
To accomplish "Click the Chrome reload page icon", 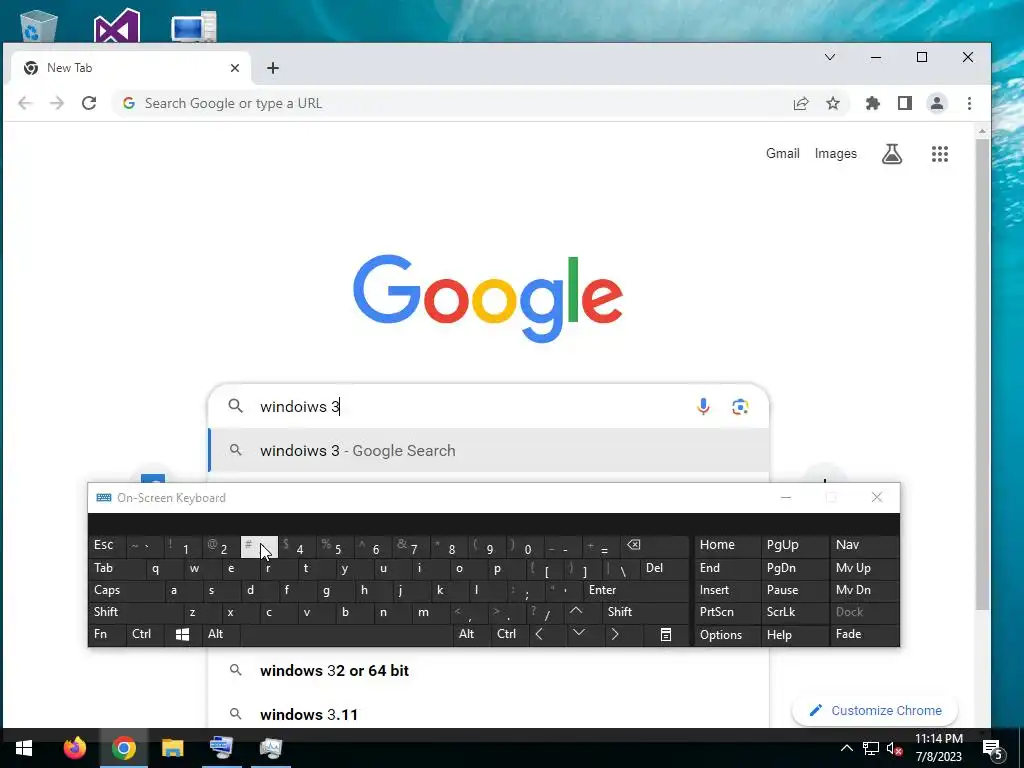I will pyautogui.click(x=89, y=103).
